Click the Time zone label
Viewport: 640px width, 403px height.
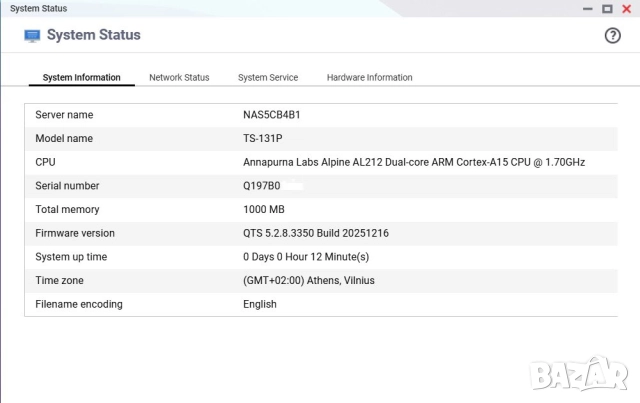[x=59, y=281]
